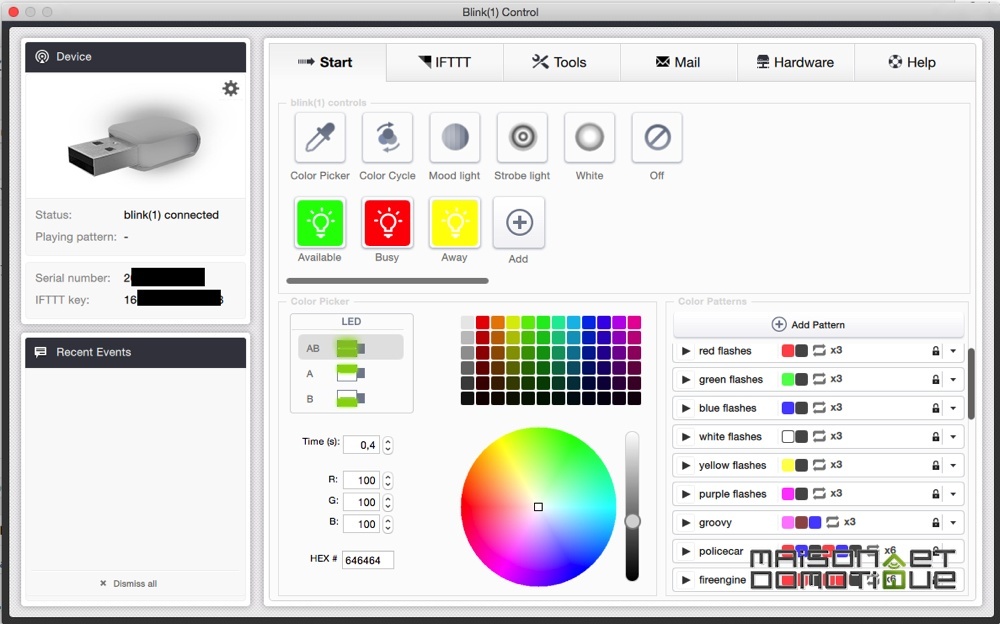Click the G value input field
The width and height of the screenshot is (1000, 624).
coord(362,502)
